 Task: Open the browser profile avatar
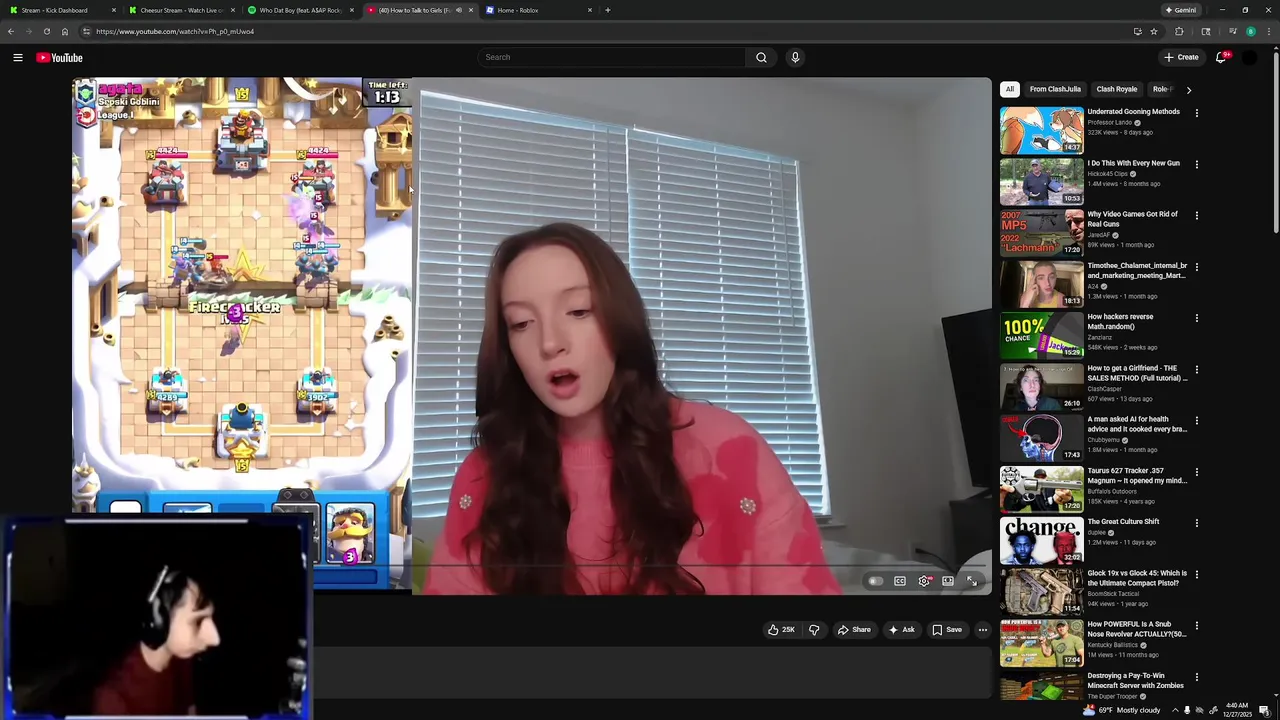pyautogui.click(x=1250, y=31)
